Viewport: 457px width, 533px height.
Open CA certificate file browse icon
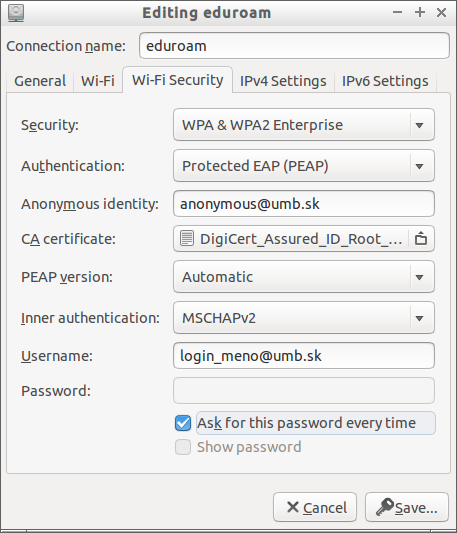pos(421,239)
